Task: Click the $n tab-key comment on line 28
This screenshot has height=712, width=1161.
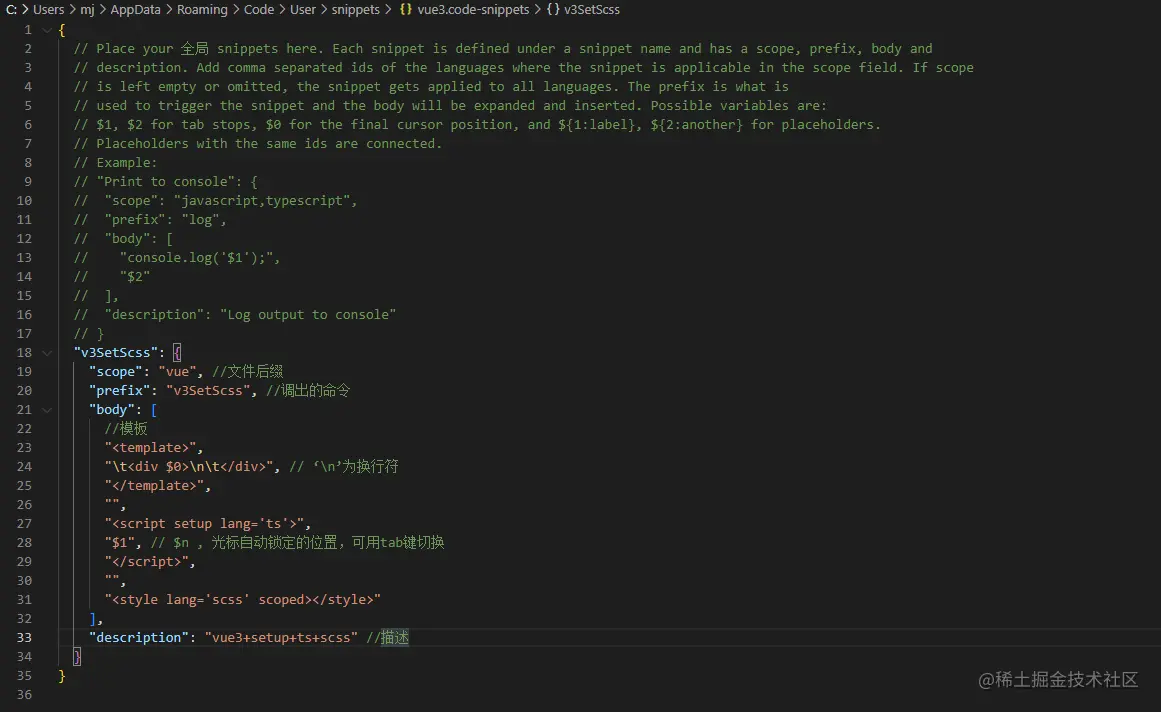Action: 298,543
